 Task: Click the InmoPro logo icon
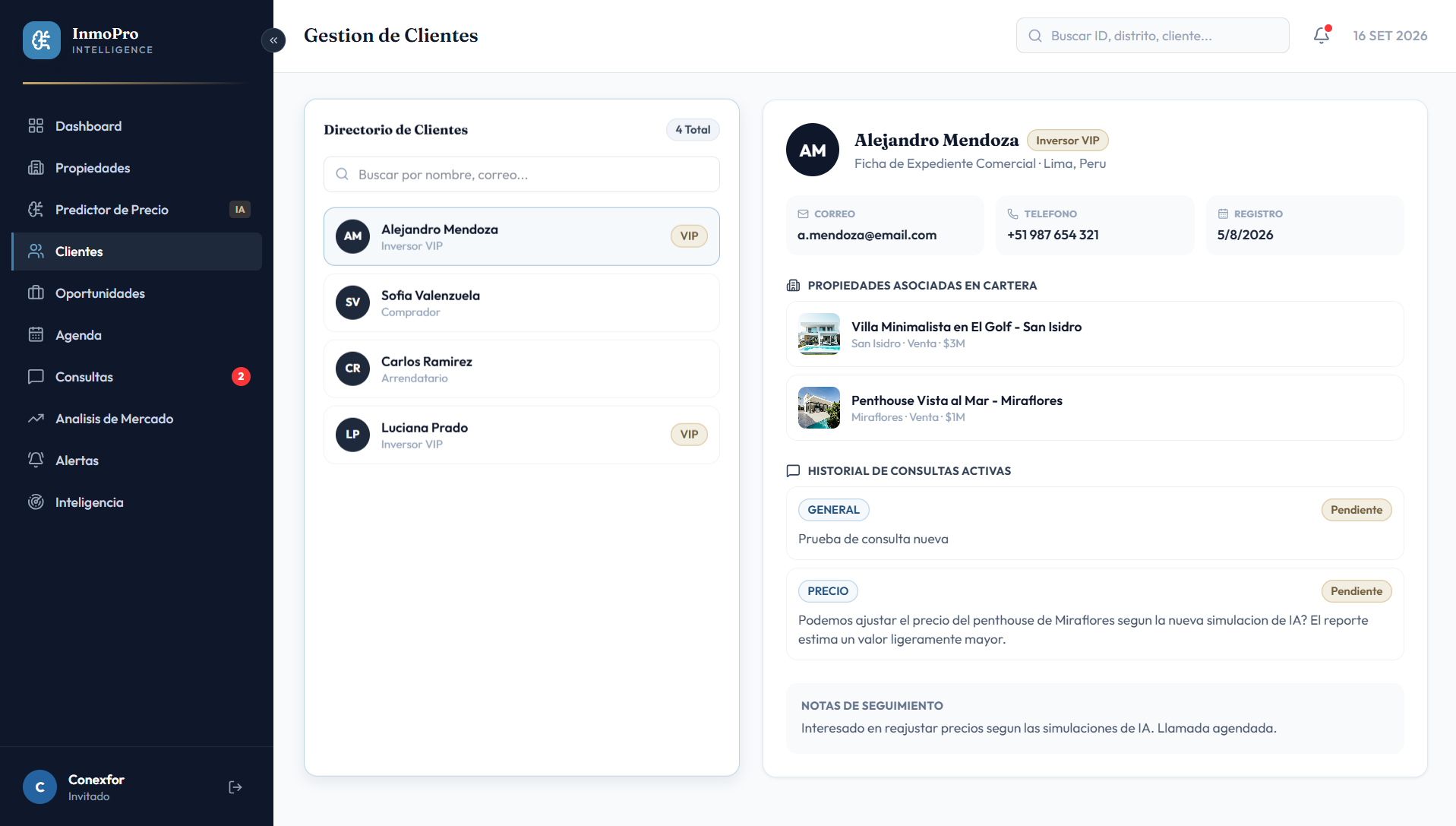[x=42, y=40]
